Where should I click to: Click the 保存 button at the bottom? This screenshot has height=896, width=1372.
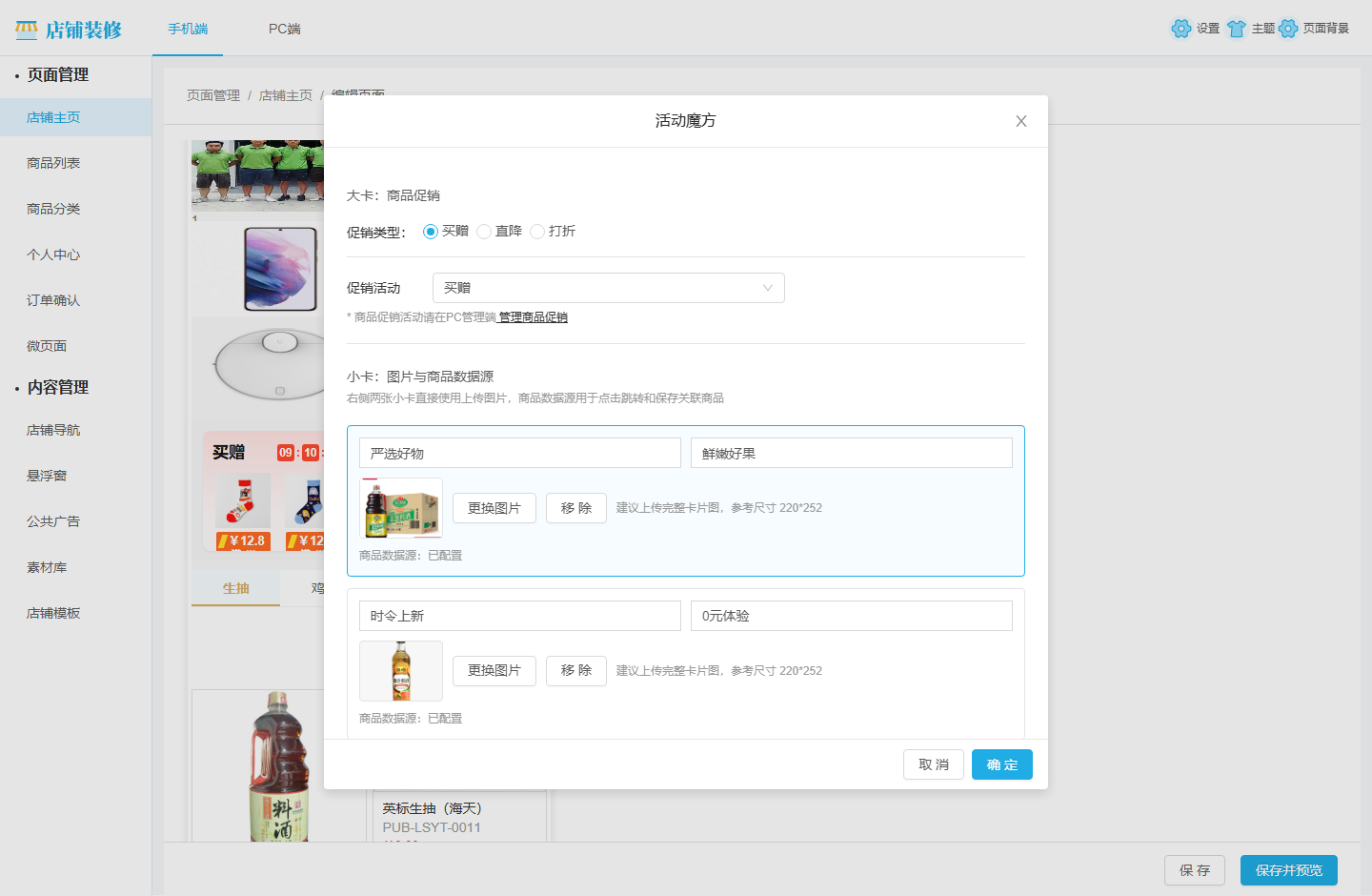tap(1195, 870)
